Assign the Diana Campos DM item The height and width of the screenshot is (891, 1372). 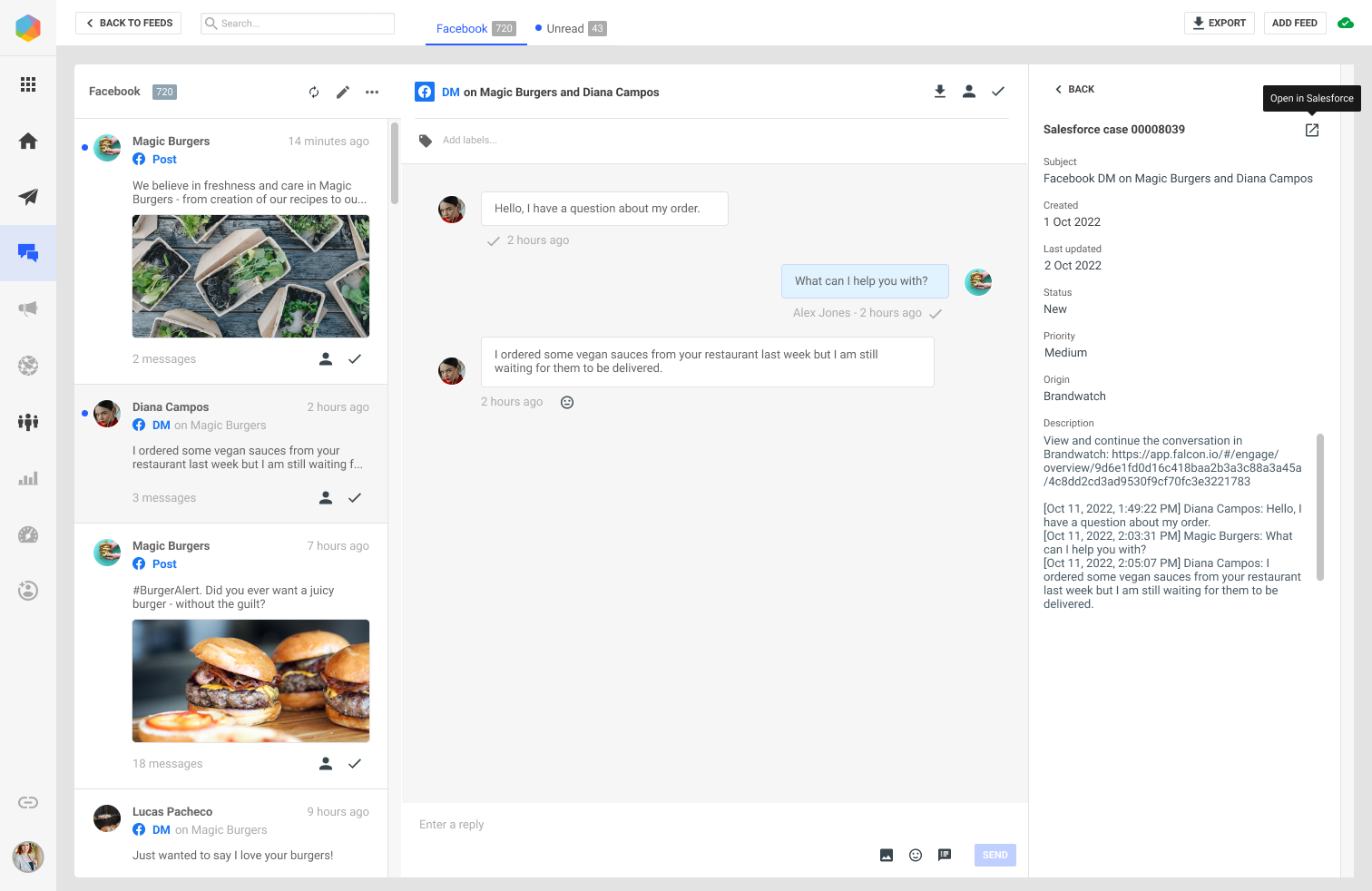point(326,498)
